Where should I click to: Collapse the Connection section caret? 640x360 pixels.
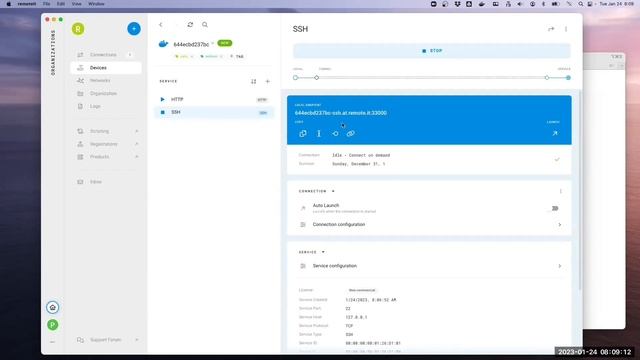(333, 191)
